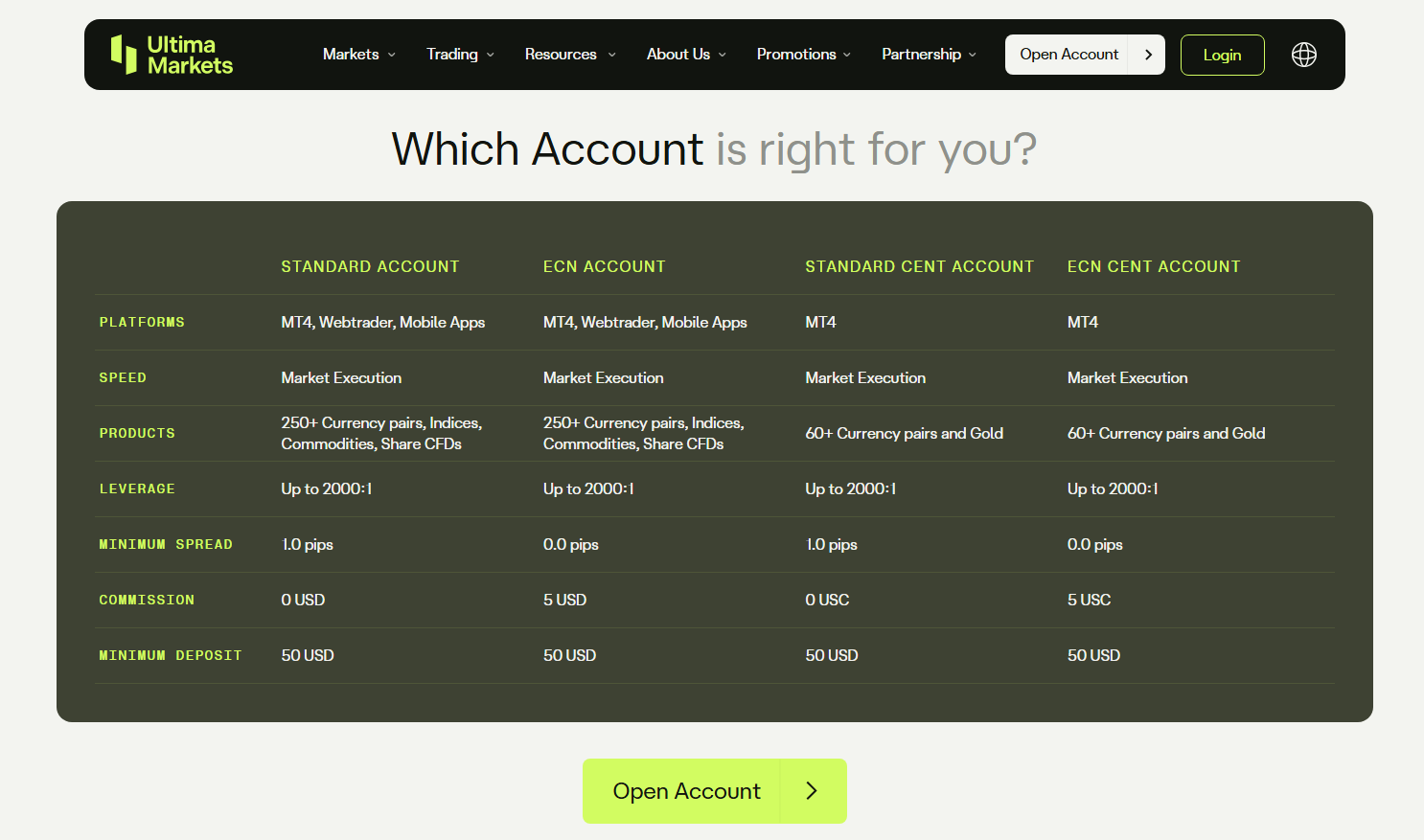
Task: Click Standard Cent leverage Up to 2000:1
Action: pyautogui.click(x=851, y=488)
